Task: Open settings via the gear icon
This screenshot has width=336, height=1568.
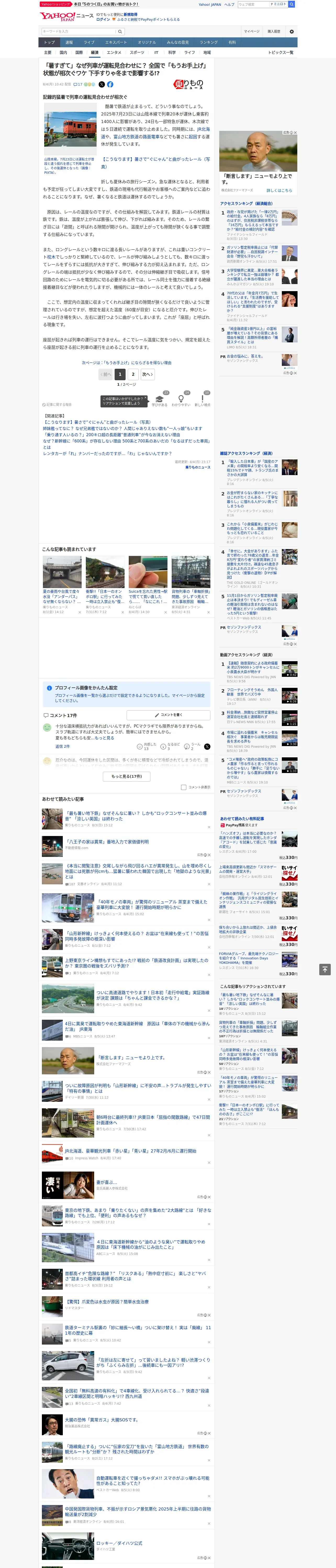Action: pos(292,32)
